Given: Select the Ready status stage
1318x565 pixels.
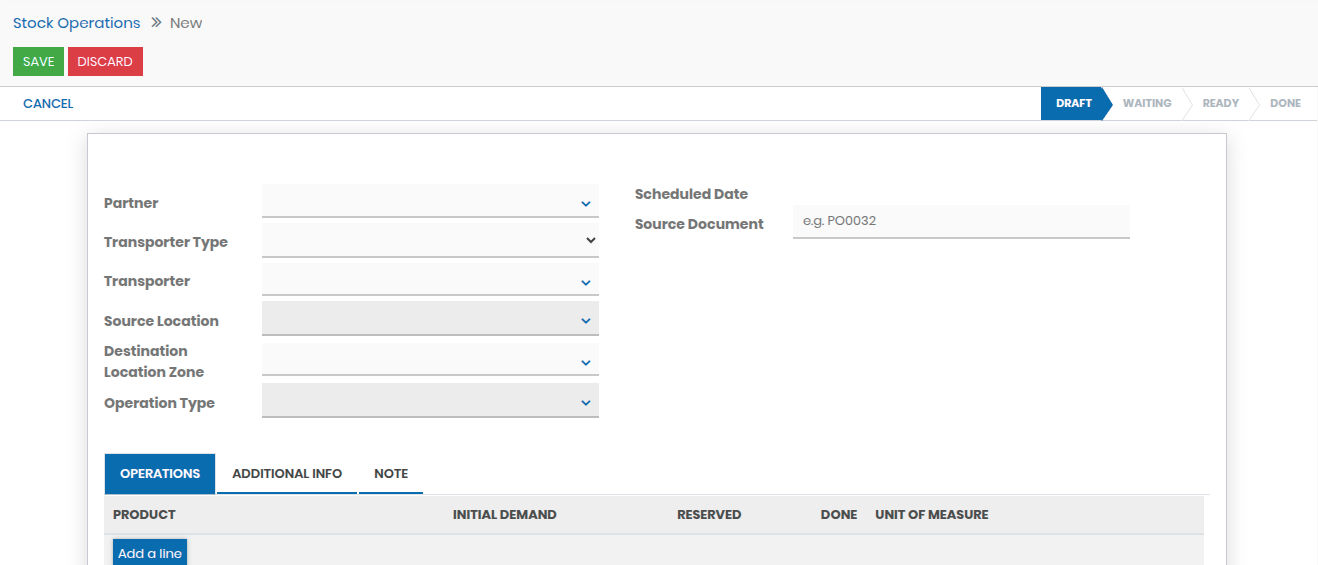Looking at the screenshot, I should click(x=1220, y=104).
